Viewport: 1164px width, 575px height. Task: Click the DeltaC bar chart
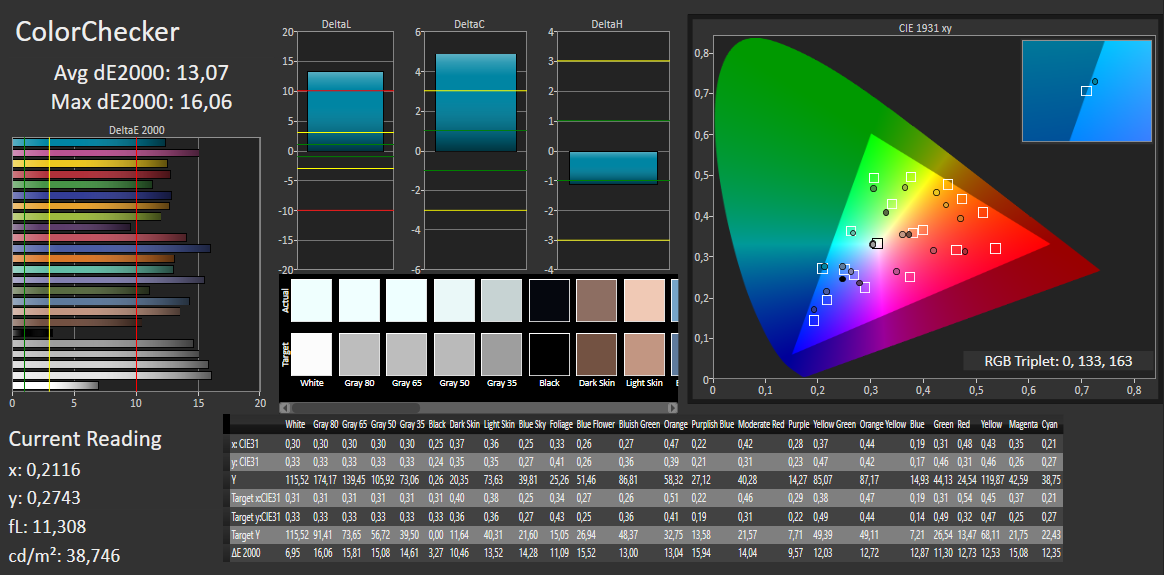tap(475, 151)
